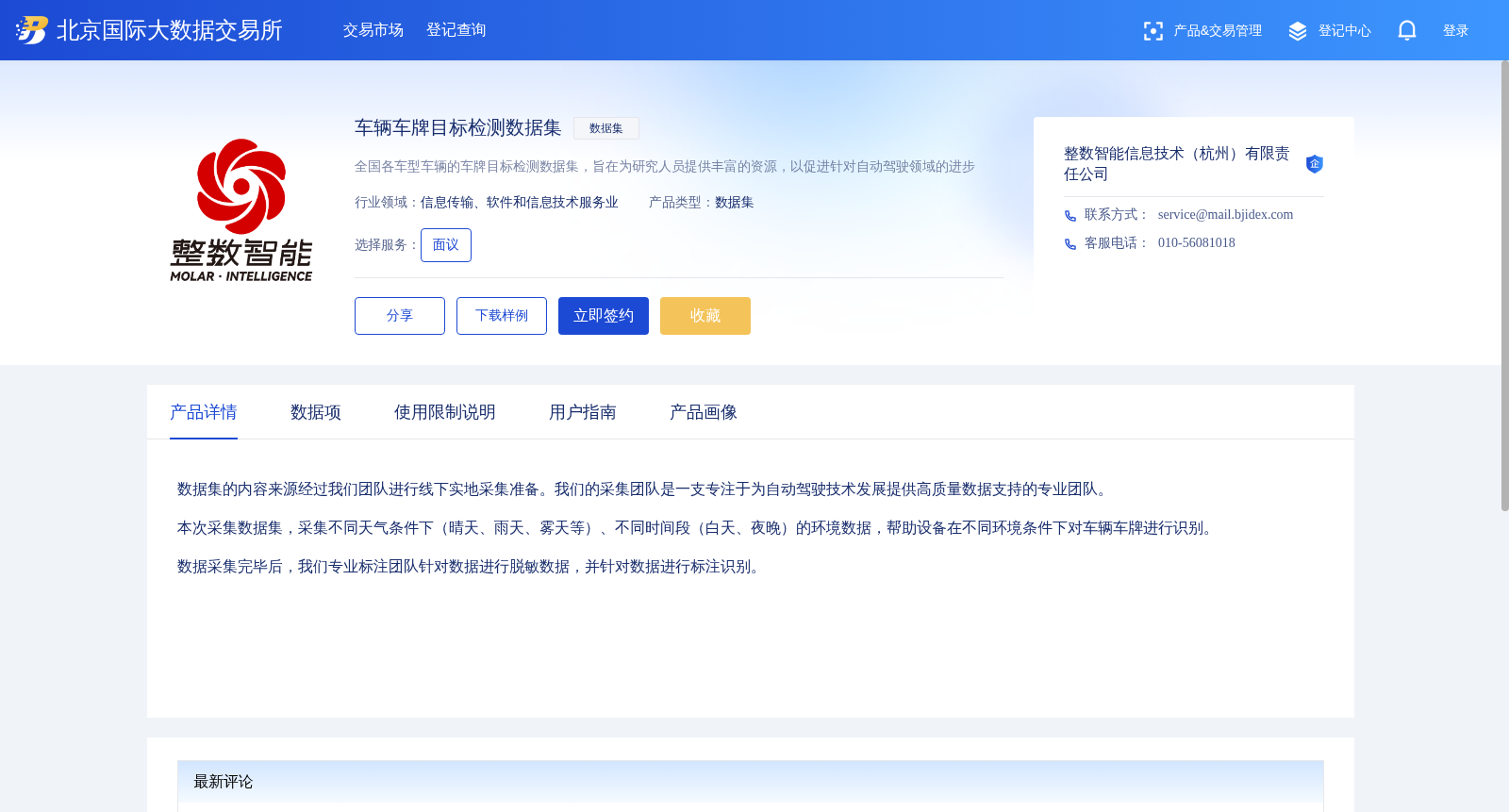1509x812 pixels.
Task: Click the phone icon beside 客服电话
Action: click(x=1070, y=244)
